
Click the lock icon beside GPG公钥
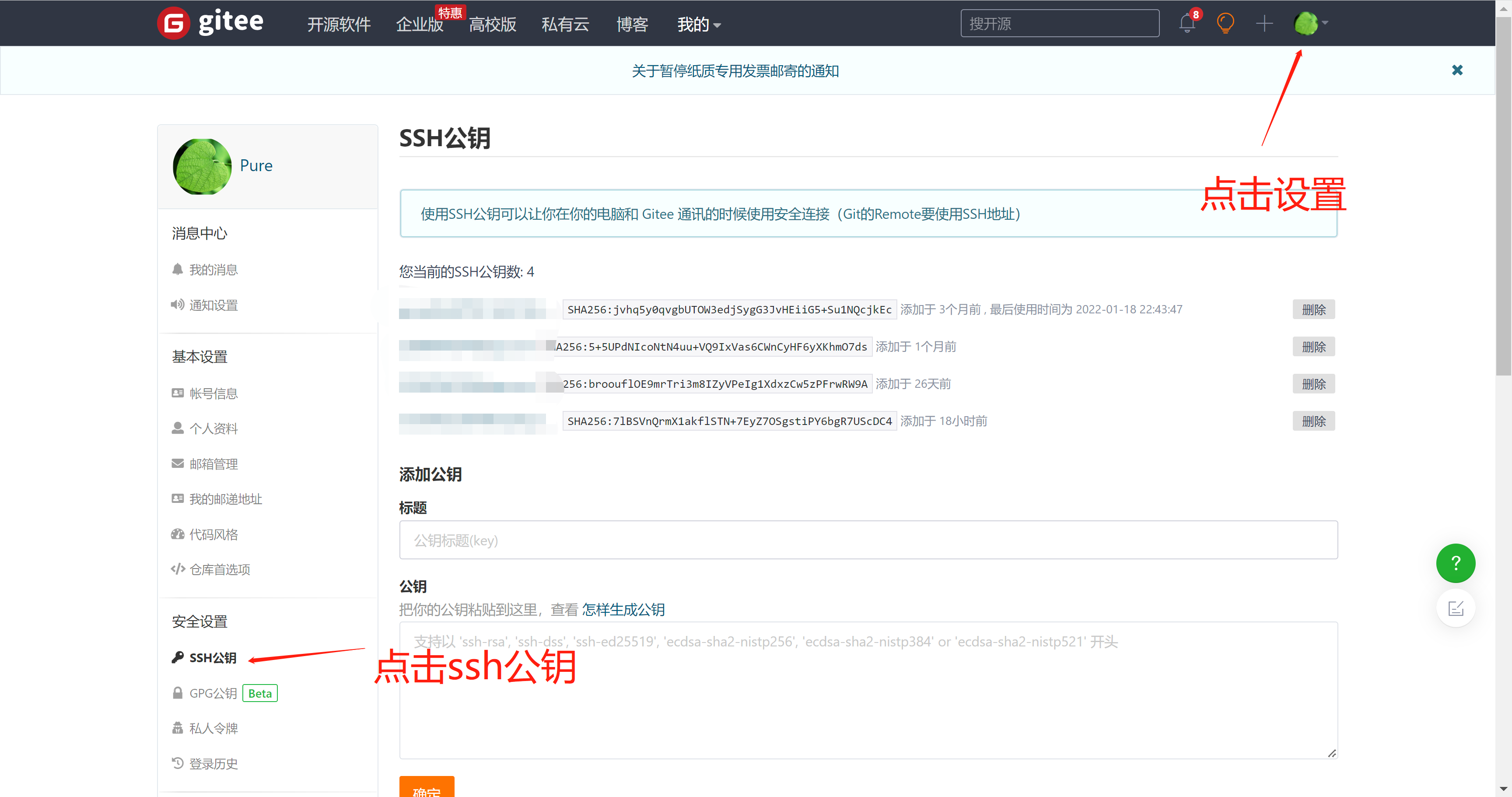(x=177, y=692)
